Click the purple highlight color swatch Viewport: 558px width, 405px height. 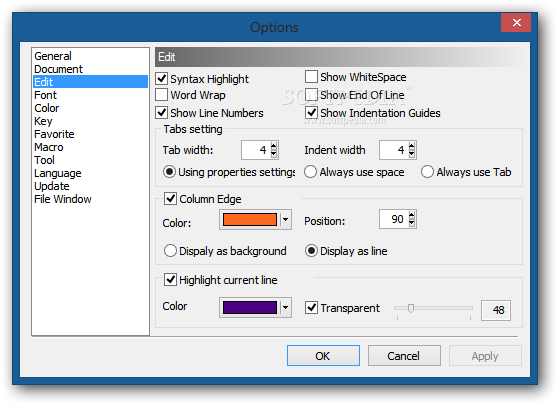tap(250, 307)
